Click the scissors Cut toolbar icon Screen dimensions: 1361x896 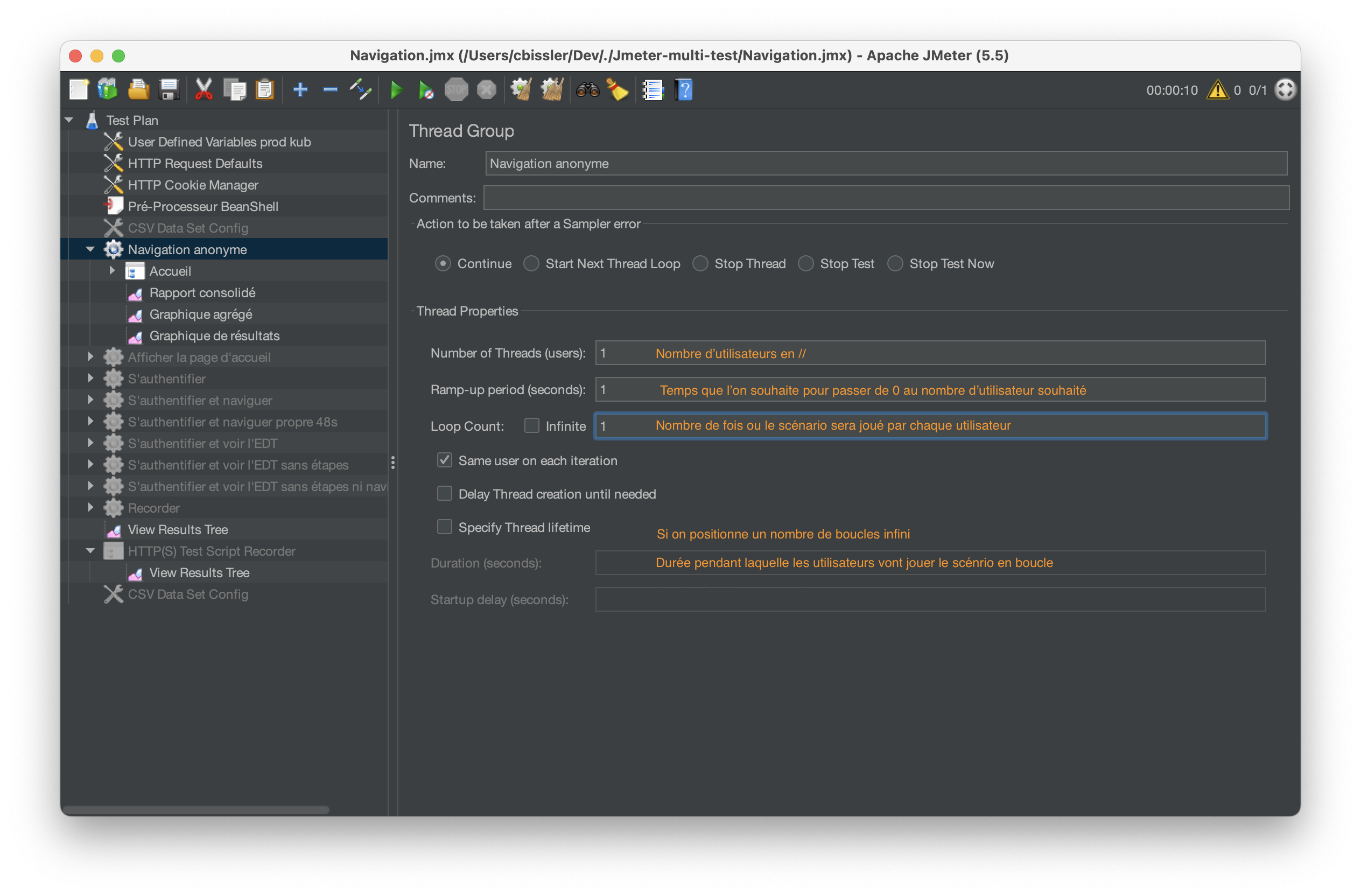204,90
